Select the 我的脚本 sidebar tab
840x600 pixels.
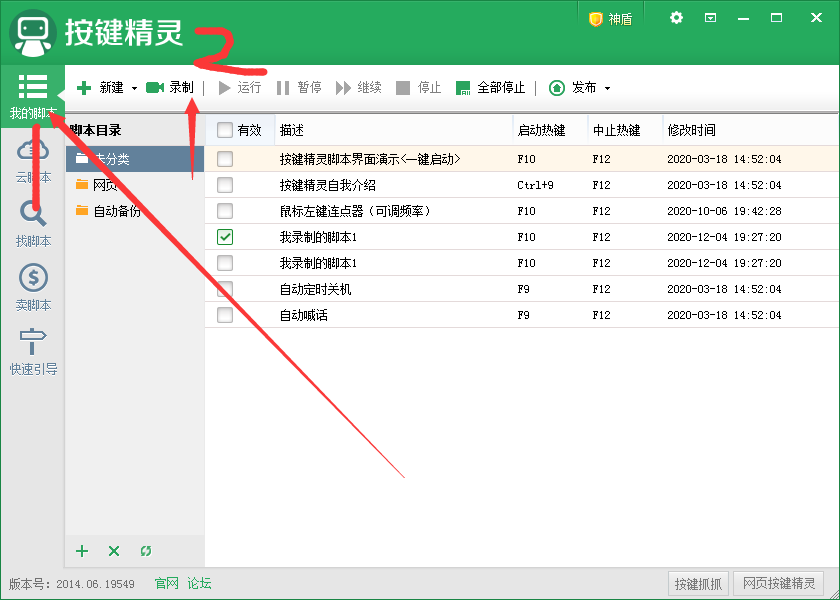[x=32, y=95]
